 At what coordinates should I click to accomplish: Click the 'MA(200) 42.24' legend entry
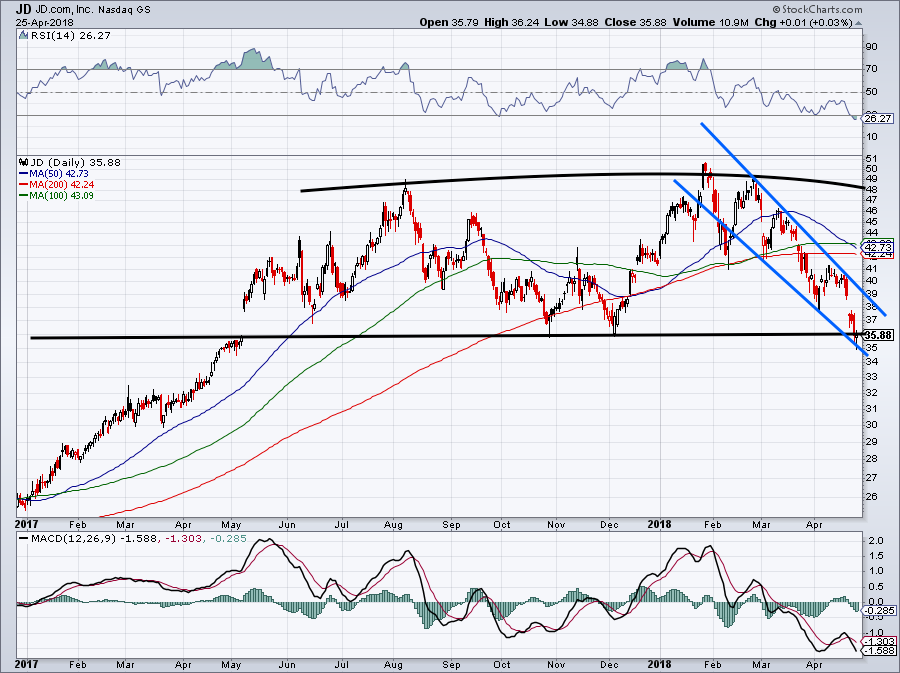pos(61,185)
